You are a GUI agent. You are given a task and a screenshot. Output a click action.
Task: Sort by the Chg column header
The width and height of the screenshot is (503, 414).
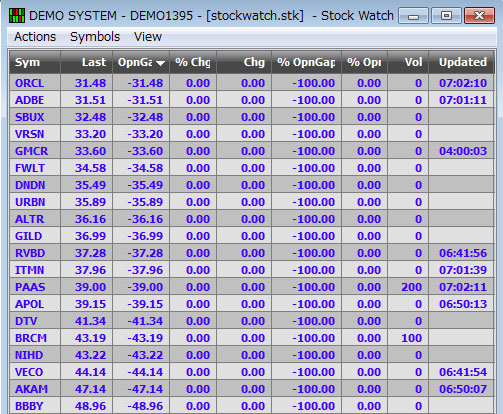[x=244, y=62]
